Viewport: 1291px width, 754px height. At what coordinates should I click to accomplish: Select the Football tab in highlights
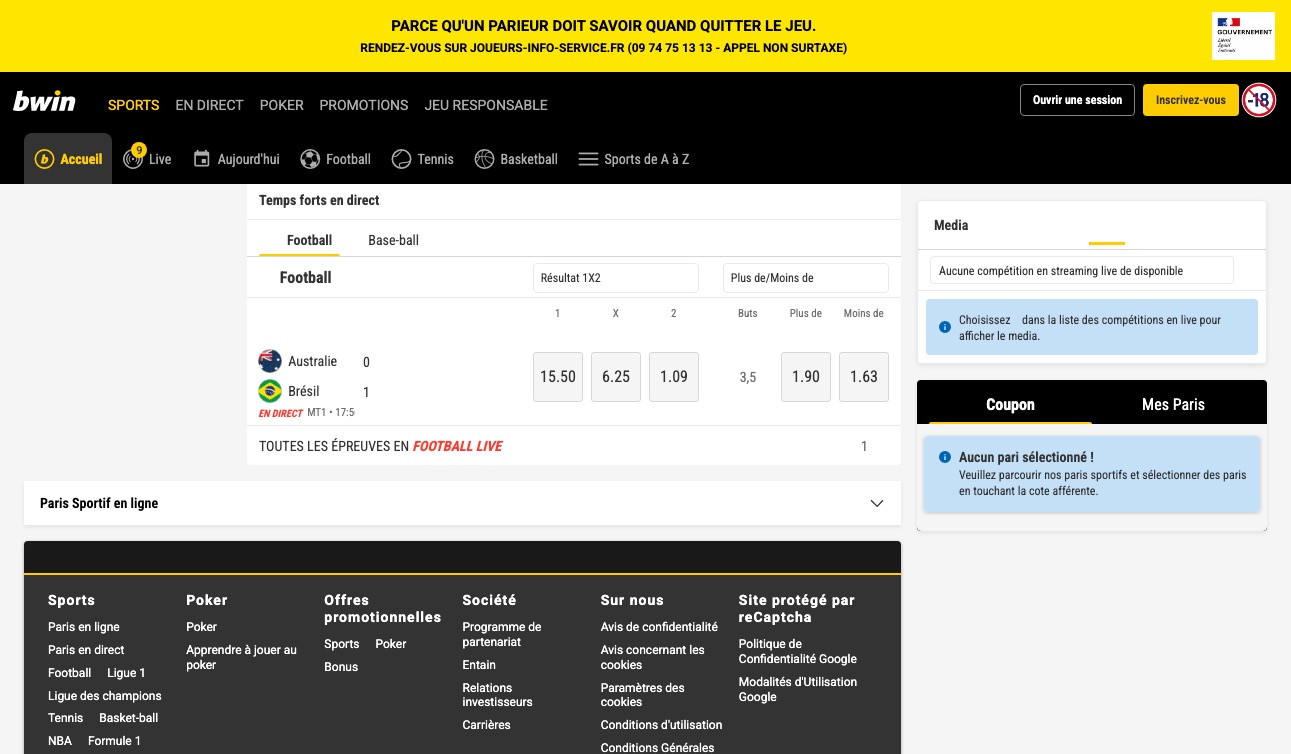[x=309, y=240]
